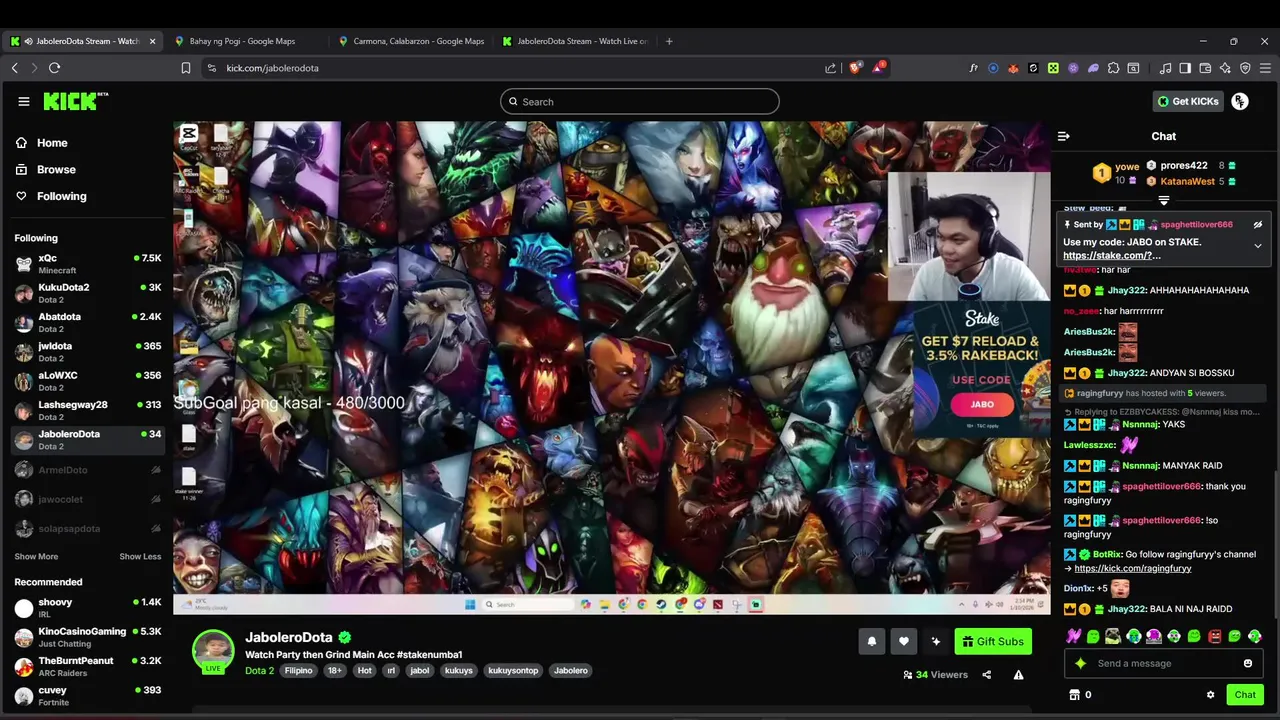The width and height of the screenshot is (1280, 720).
Task: Click the kick.com/jabolerodota address bar
Action: click(510, 68)
